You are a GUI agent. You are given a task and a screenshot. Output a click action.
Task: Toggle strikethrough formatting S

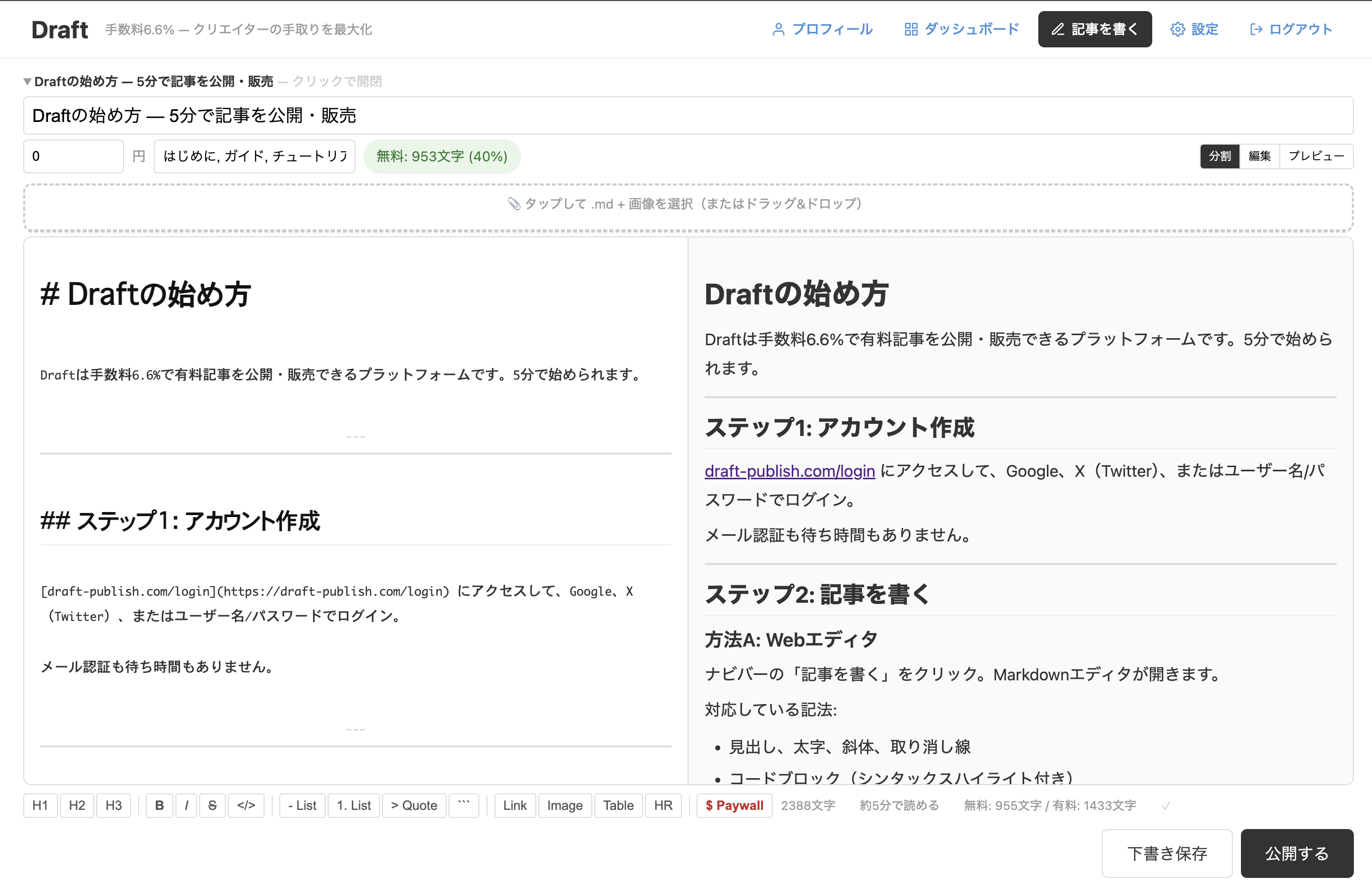click(212, 805)
